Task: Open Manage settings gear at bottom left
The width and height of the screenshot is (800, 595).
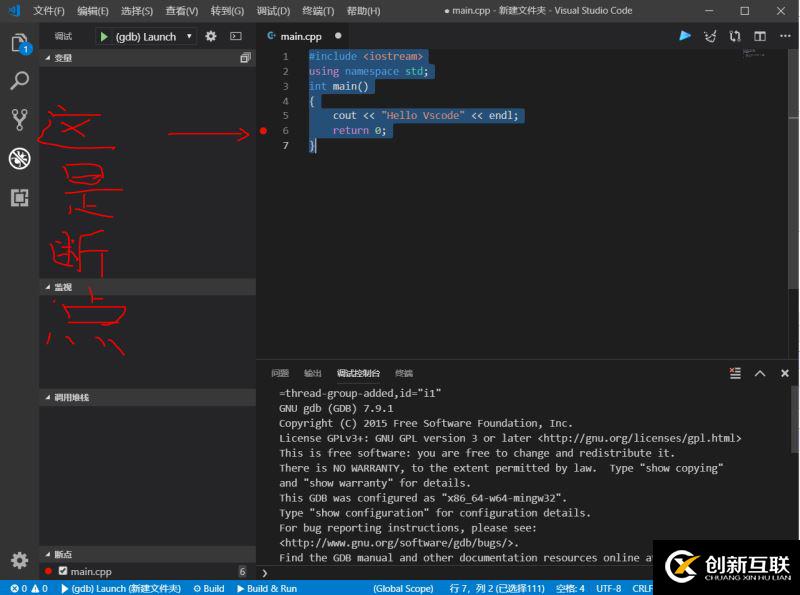Action: click(19, 560)
